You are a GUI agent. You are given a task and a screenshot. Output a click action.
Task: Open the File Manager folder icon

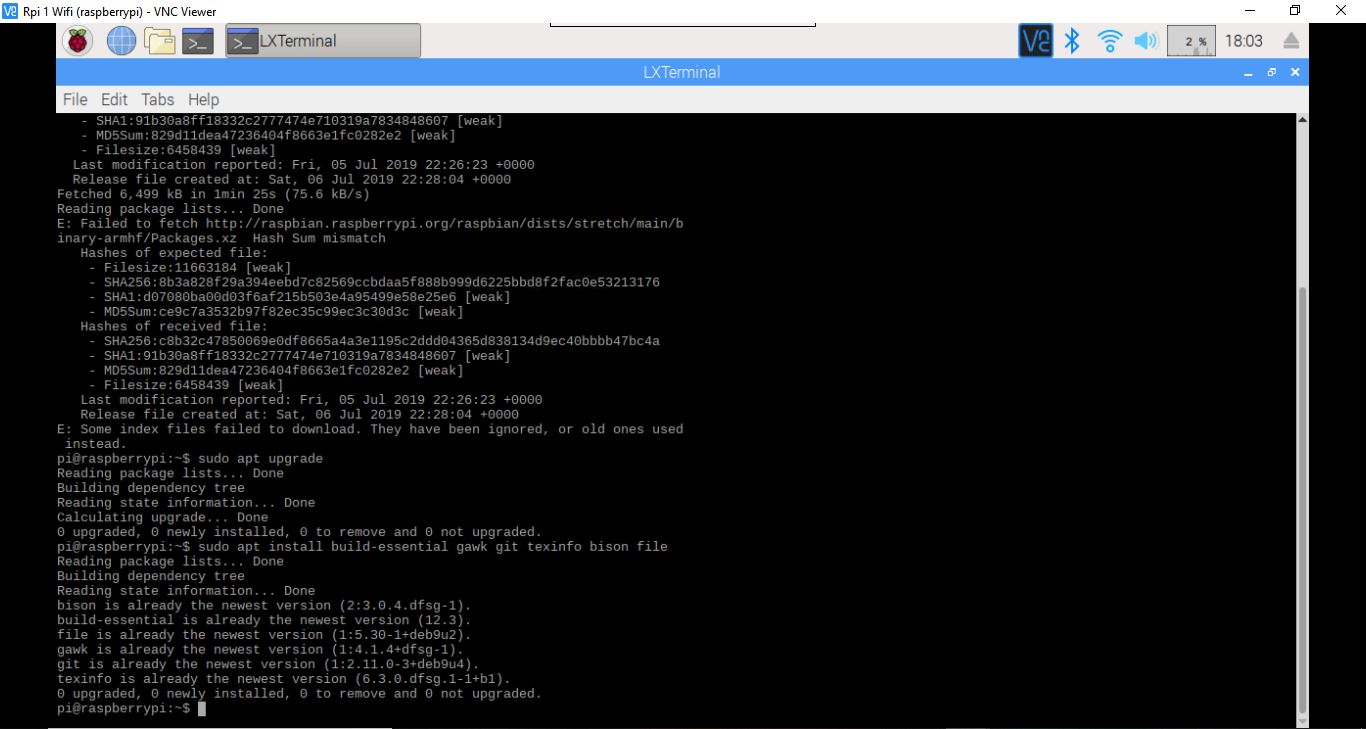(x=159, y=41)
